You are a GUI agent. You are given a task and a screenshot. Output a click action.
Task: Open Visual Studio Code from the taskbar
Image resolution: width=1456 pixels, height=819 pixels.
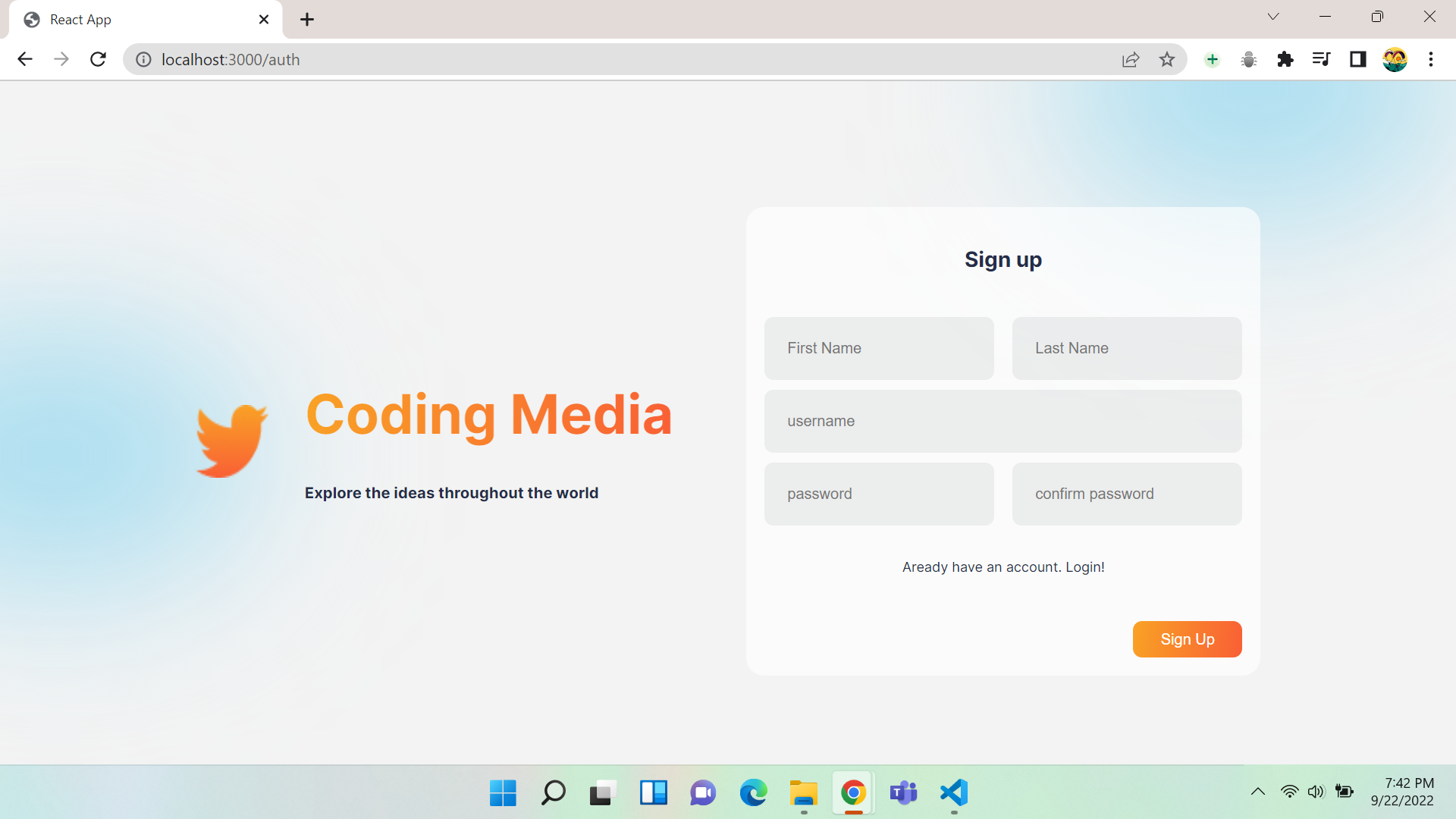pyautogui.click(x=953, y=793)
